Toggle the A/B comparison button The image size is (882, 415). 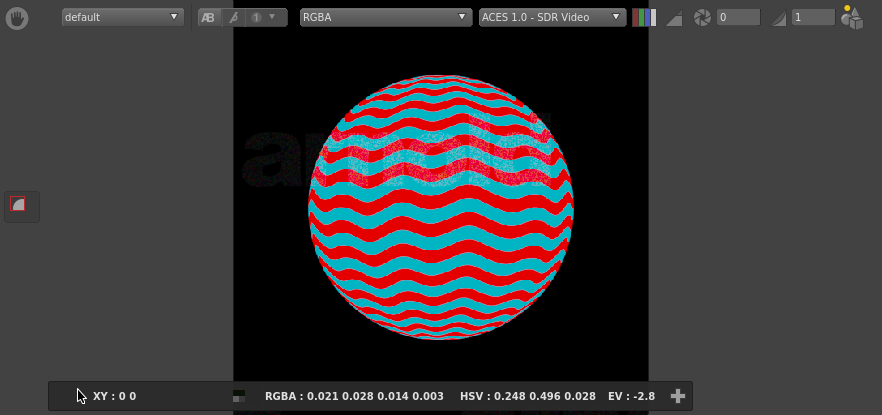208,17
